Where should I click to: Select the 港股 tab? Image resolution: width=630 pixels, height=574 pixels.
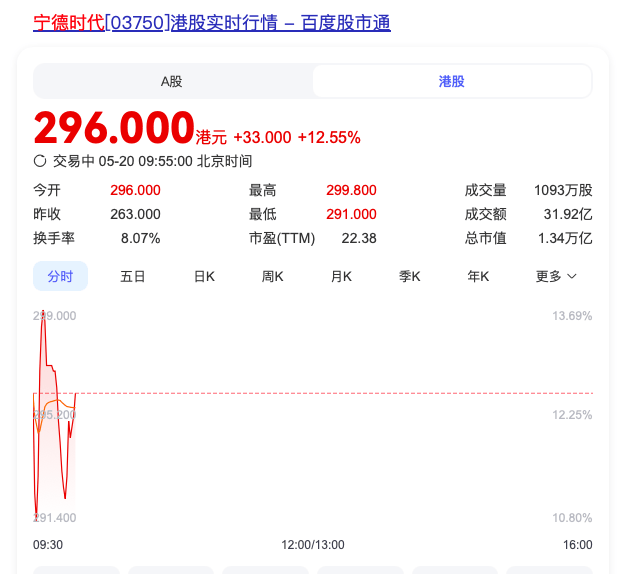(x=452, y=81)
